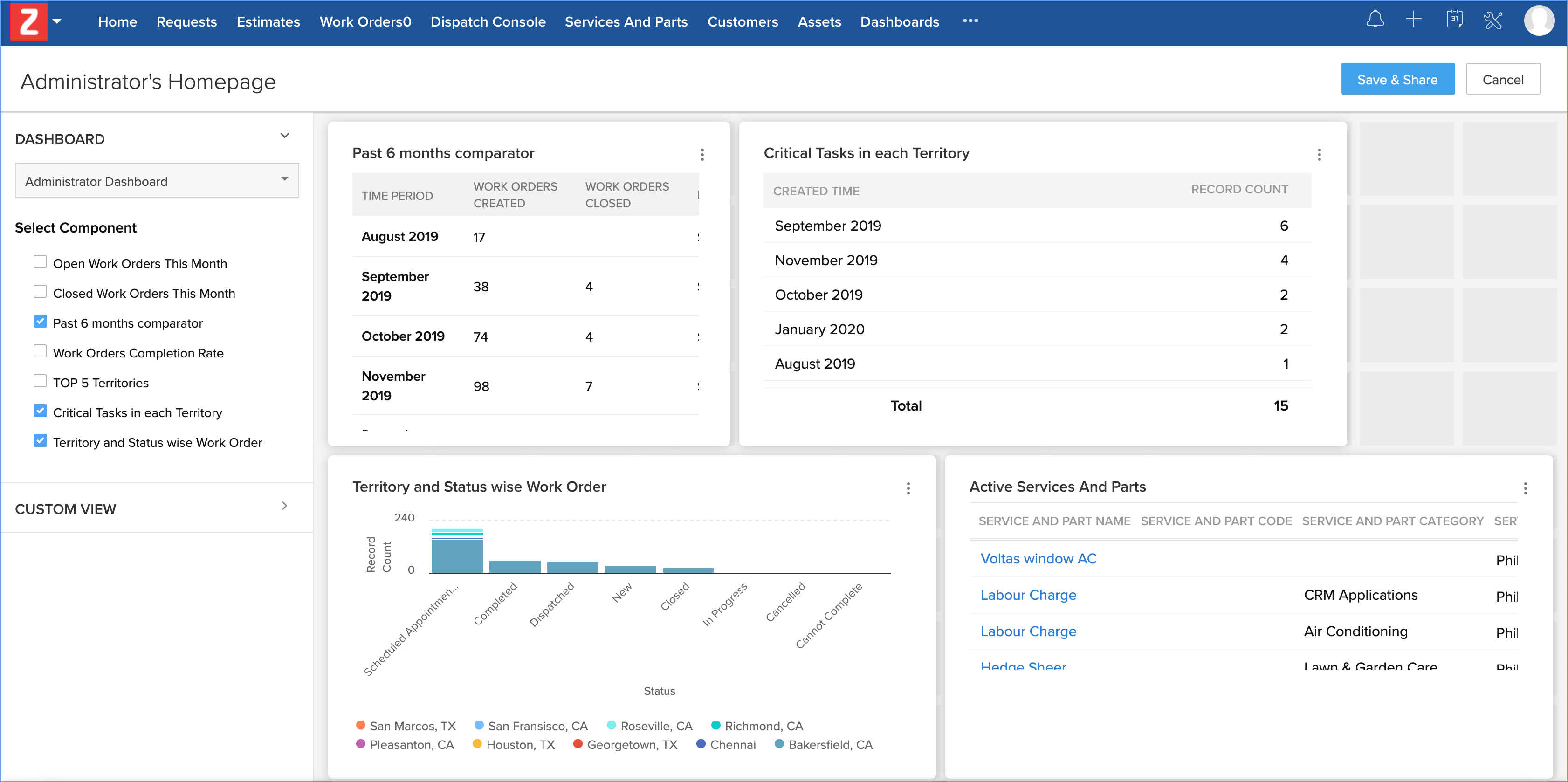Expand the CUSTOM VIEW section

click(x=284, y=506)
